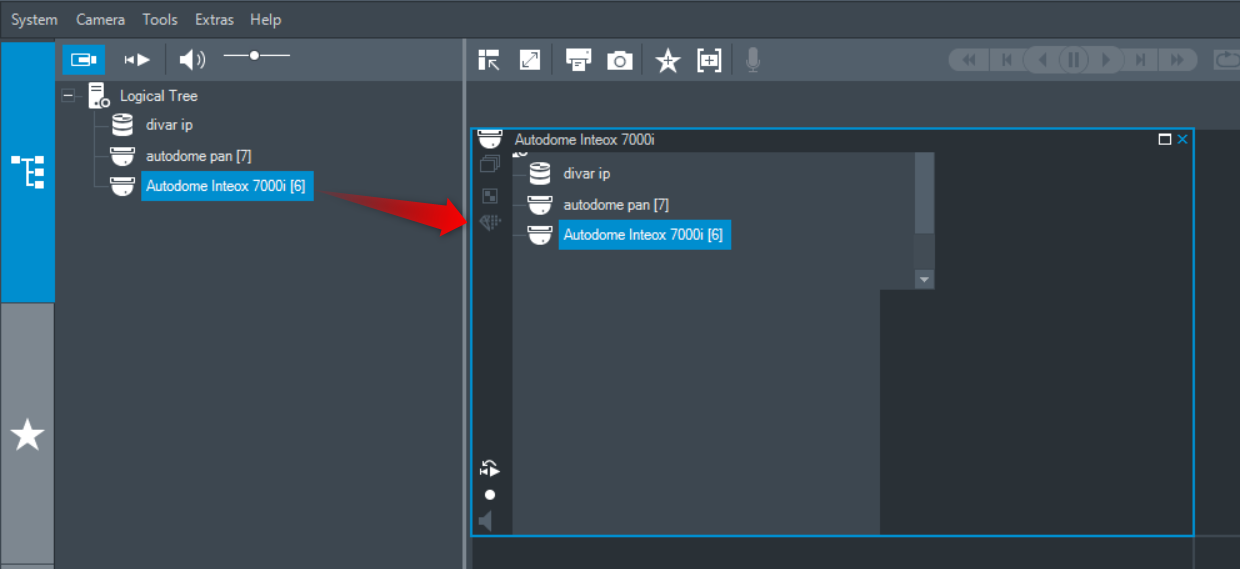Adjust the volume slider
Screen dimensions: 1240x569
coord(255,56)
